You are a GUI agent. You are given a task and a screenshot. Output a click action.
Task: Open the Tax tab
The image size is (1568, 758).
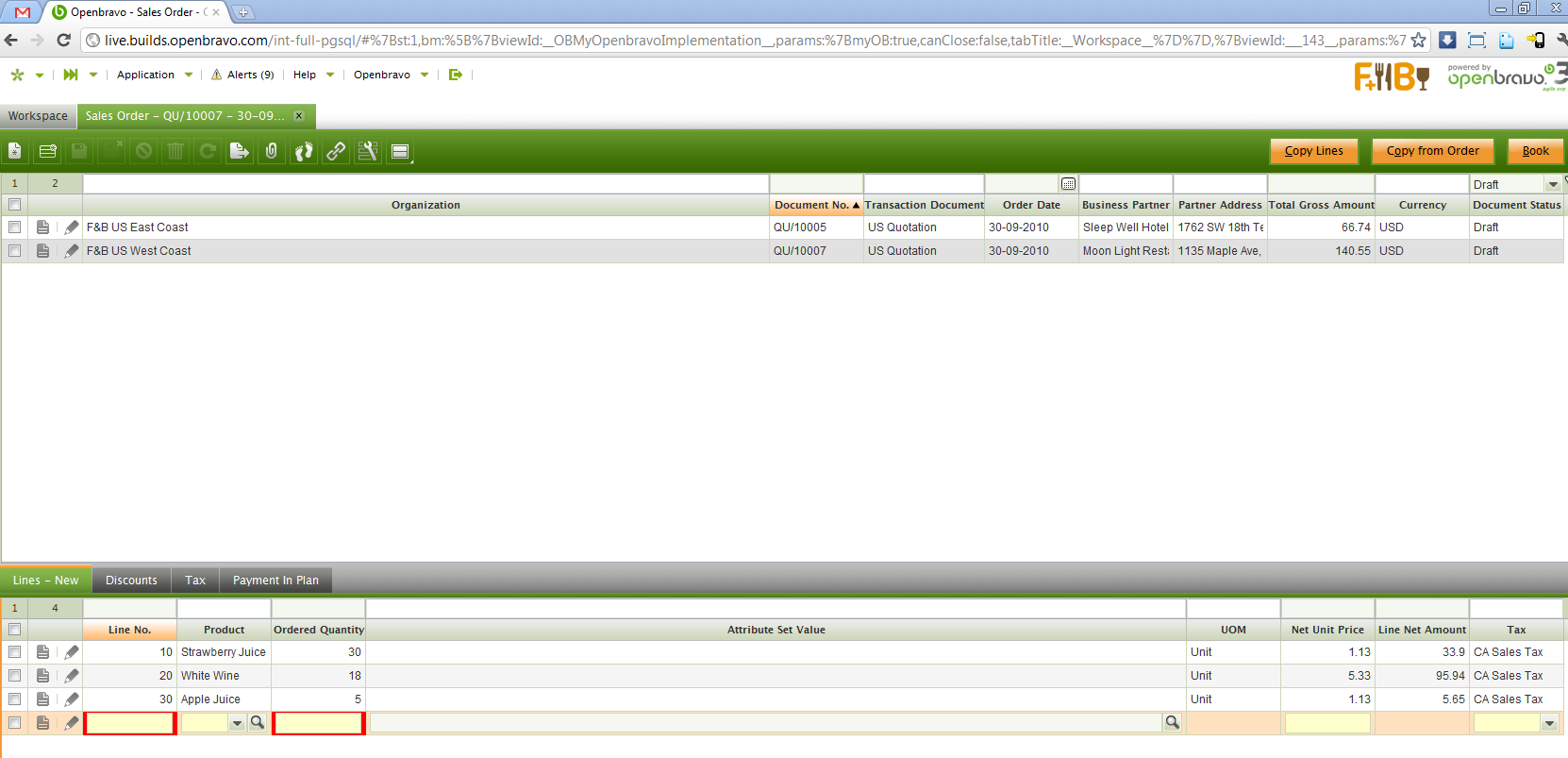[x=195, y=581]
